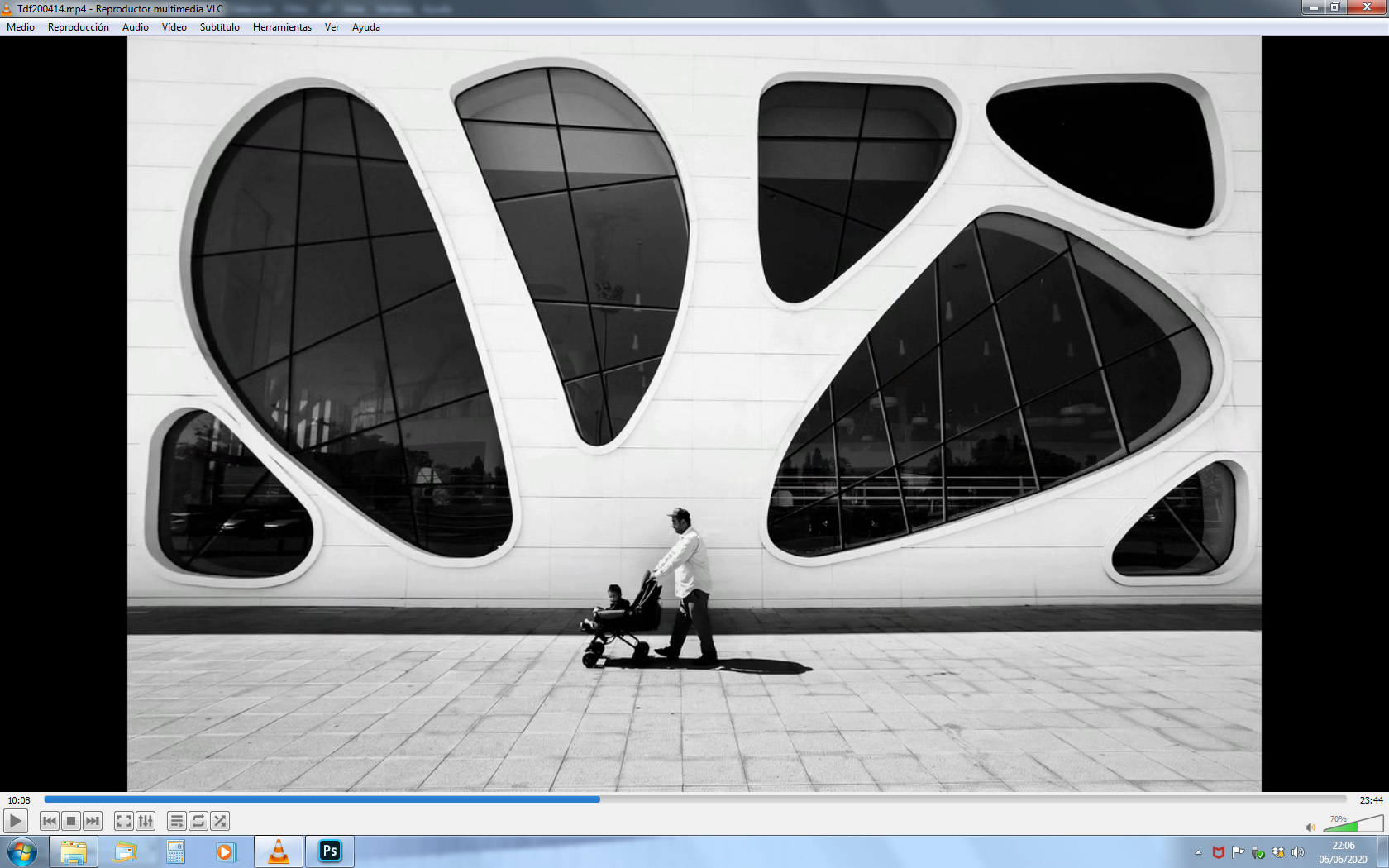Toggle shuffle random playback

click(220, 821)
